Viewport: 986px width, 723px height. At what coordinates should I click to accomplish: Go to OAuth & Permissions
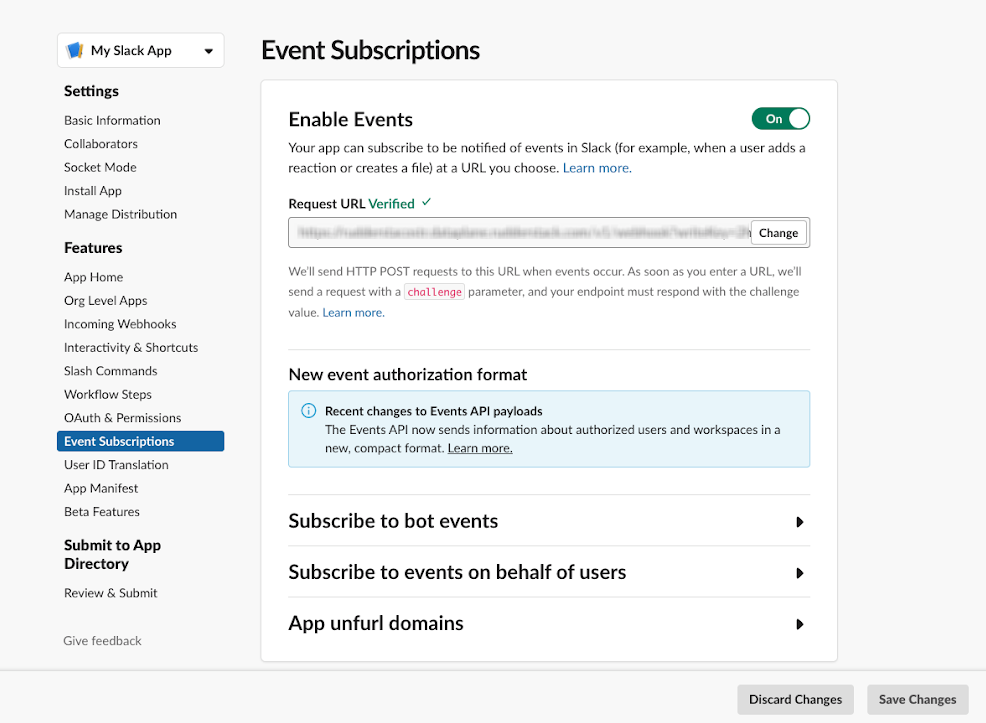[x=122, y=418]
